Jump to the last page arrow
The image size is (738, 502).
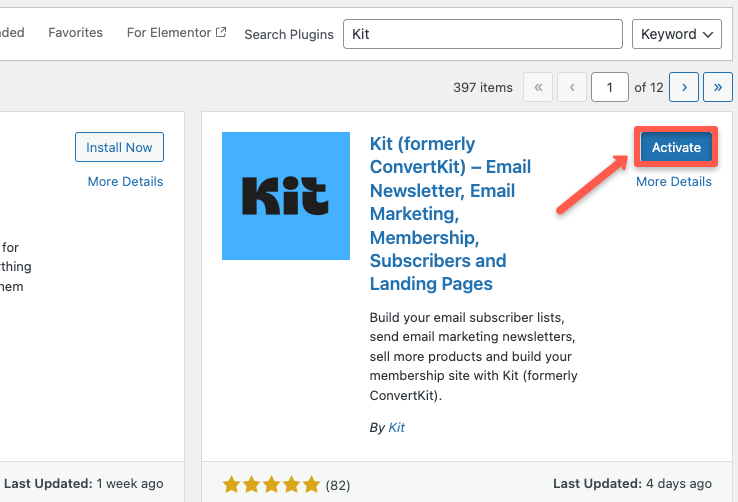(718, 87)
